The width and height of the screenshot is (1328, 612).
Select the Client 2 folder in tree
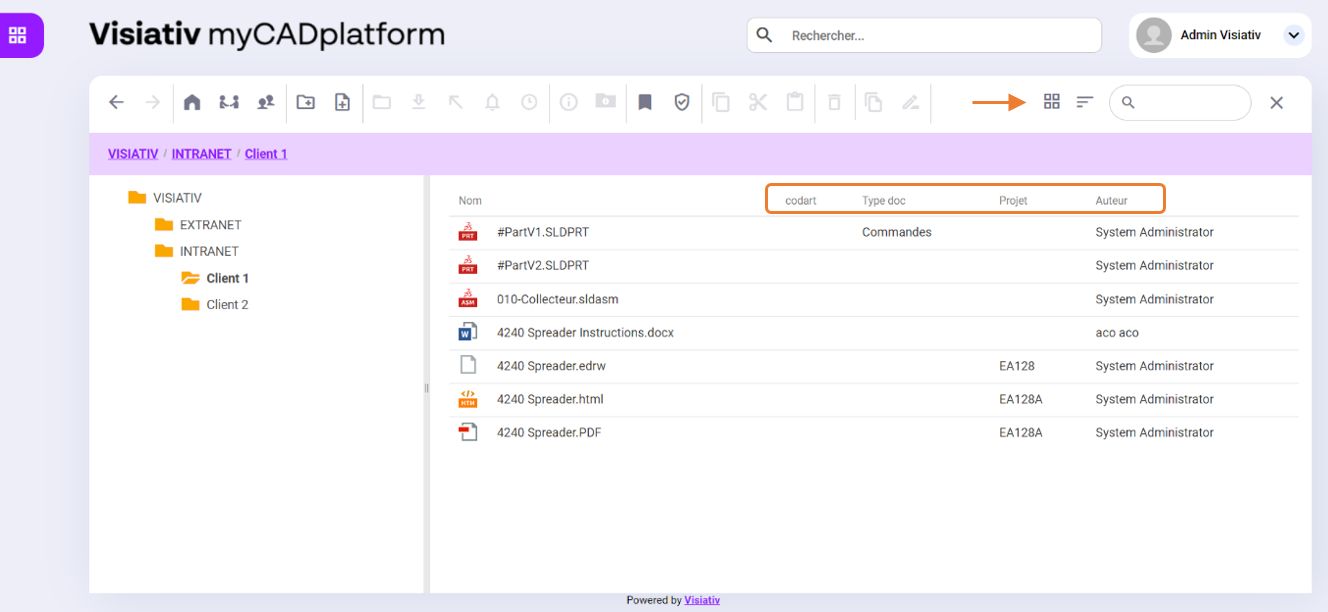[227, 305]
